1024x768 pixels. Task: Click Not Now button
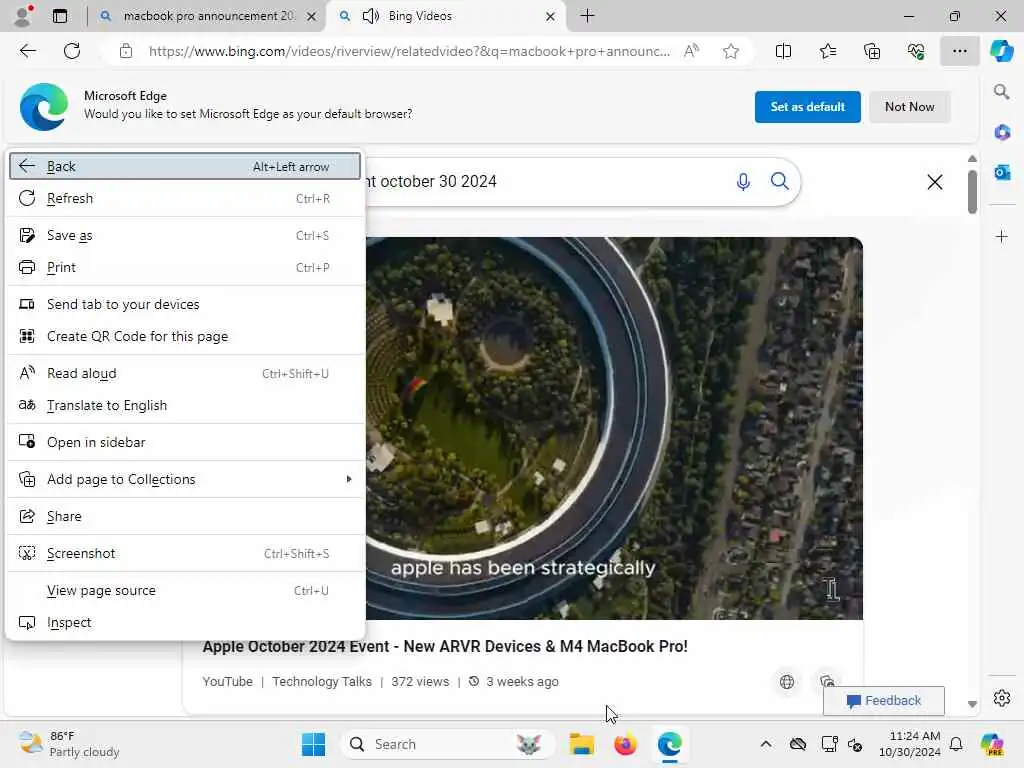[909, 107]
